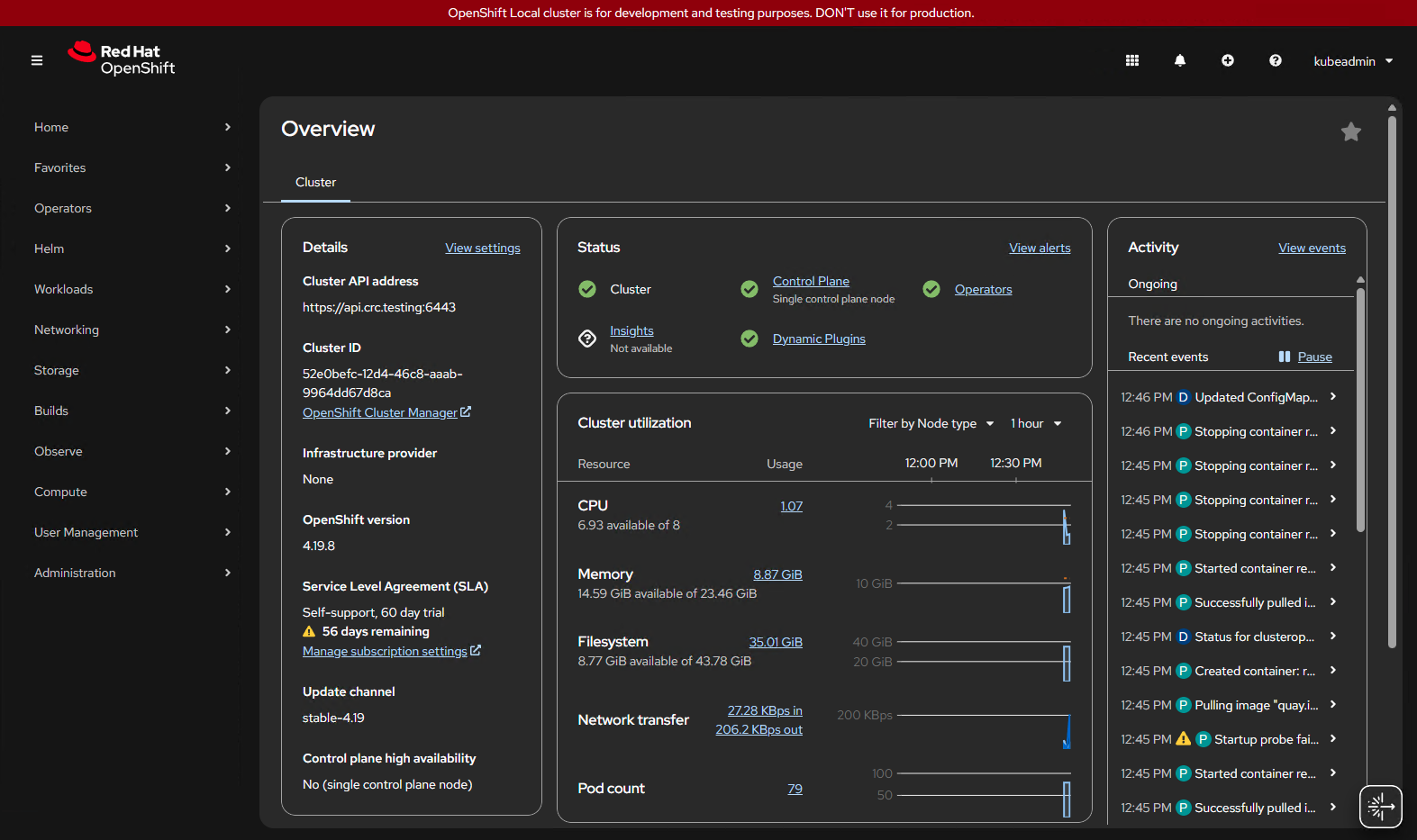This screenshot has width=1417, height=840.
Task: Open Insights status link
Action: pyautogui.click(x=631, y=330)
